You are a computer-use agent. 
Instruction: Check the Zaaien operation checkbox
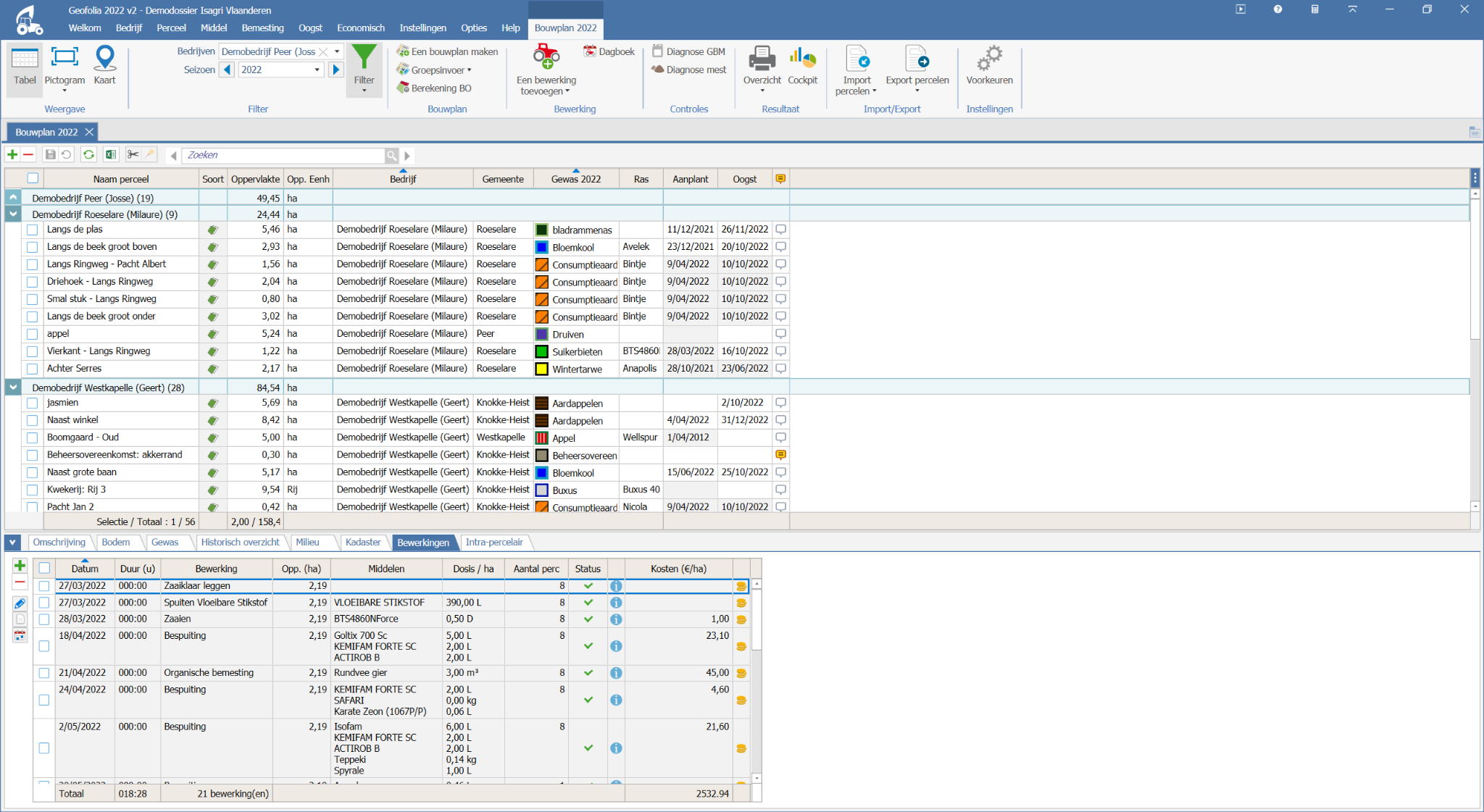point(44,619)
